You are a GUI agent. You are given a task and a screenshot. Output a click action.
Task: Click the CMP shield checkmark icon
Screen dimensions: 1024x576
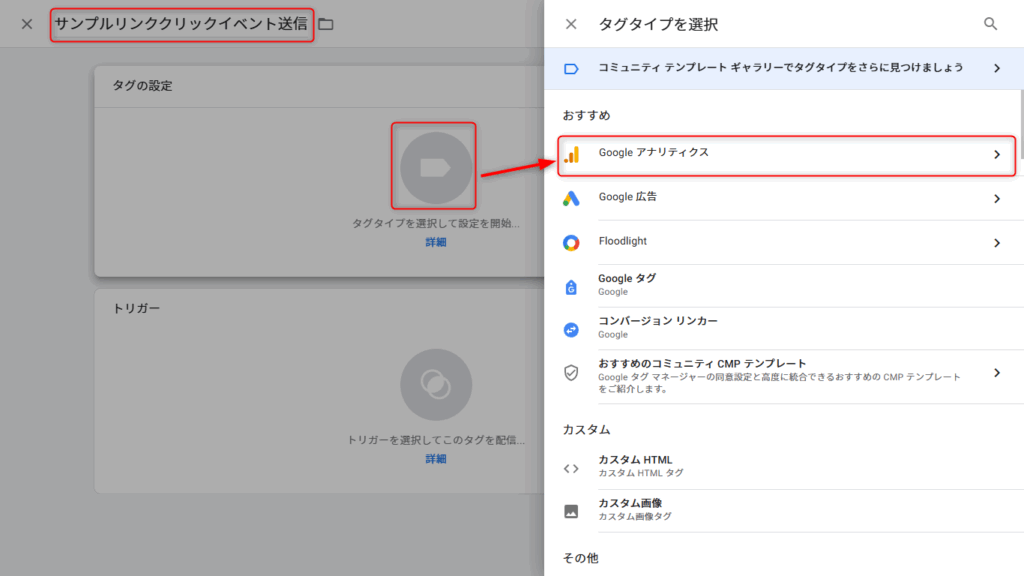[571, 372]
